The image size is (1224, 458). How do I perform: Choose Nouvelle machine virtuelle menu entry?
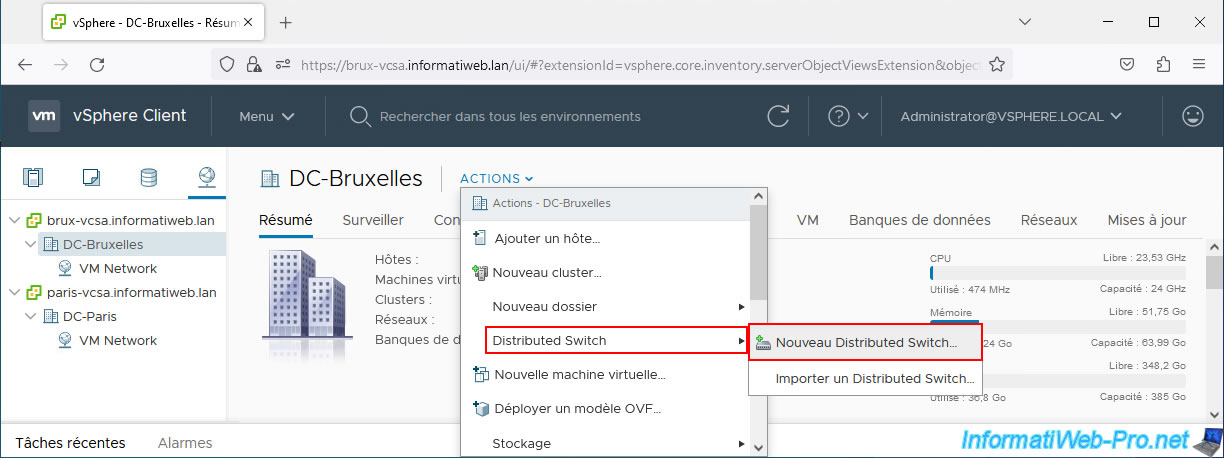coord(606,374)
